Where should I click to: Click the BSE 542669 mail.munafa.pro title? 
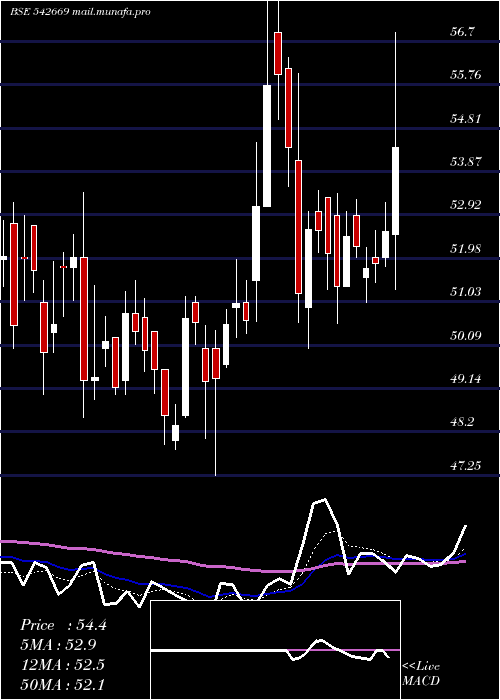point(80,12)
